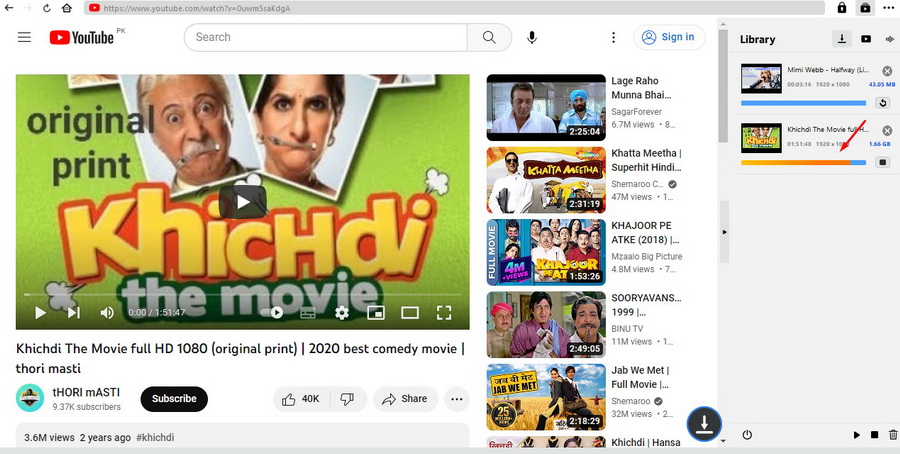The image size is (900, 454).
Task: Open the tHORI mASTI channel avatar
Action: pyautogui.click(x=30, y=398)
